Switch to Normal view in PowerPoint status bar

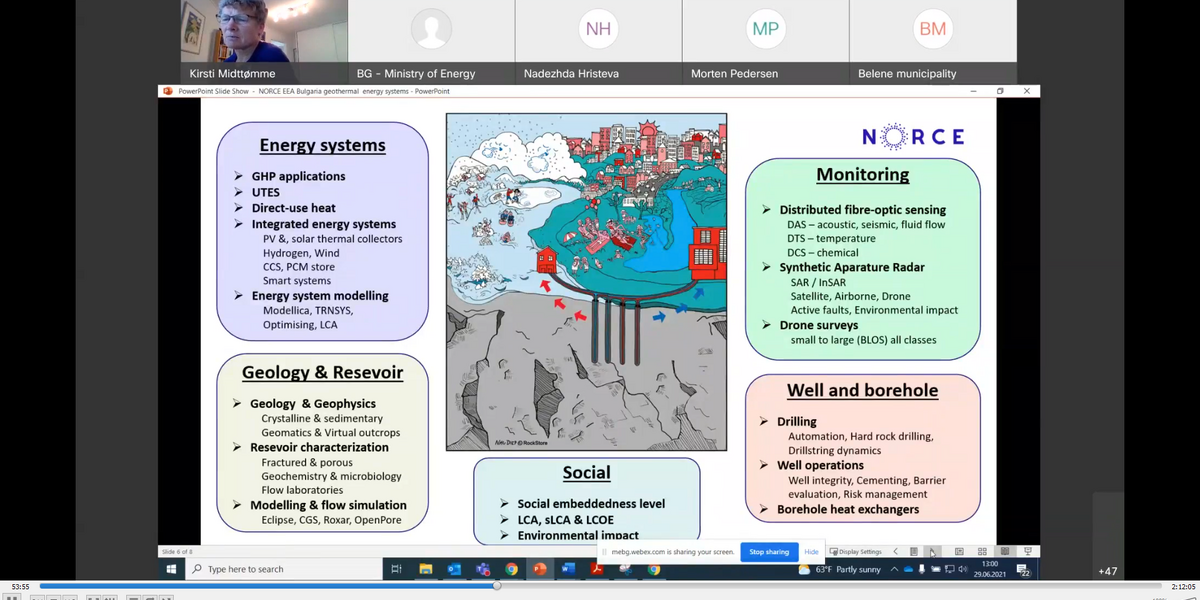click(959, 551)
